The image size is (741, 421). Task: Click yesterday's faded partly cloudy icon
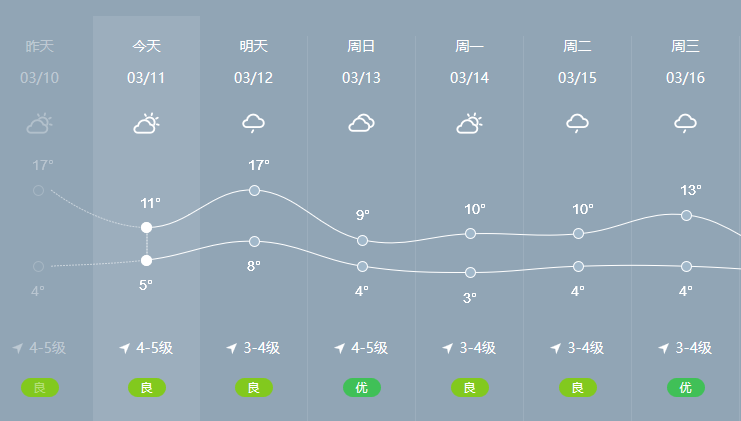(39, 123)
